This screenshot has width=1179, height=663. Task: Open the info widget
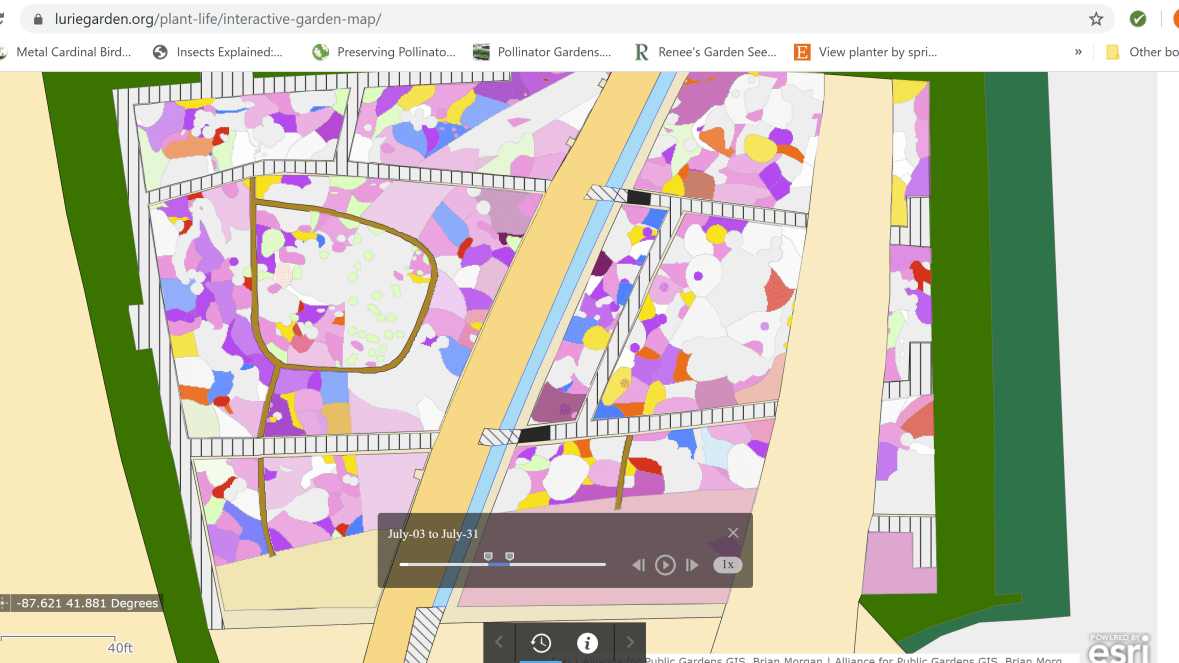point(587,643)
